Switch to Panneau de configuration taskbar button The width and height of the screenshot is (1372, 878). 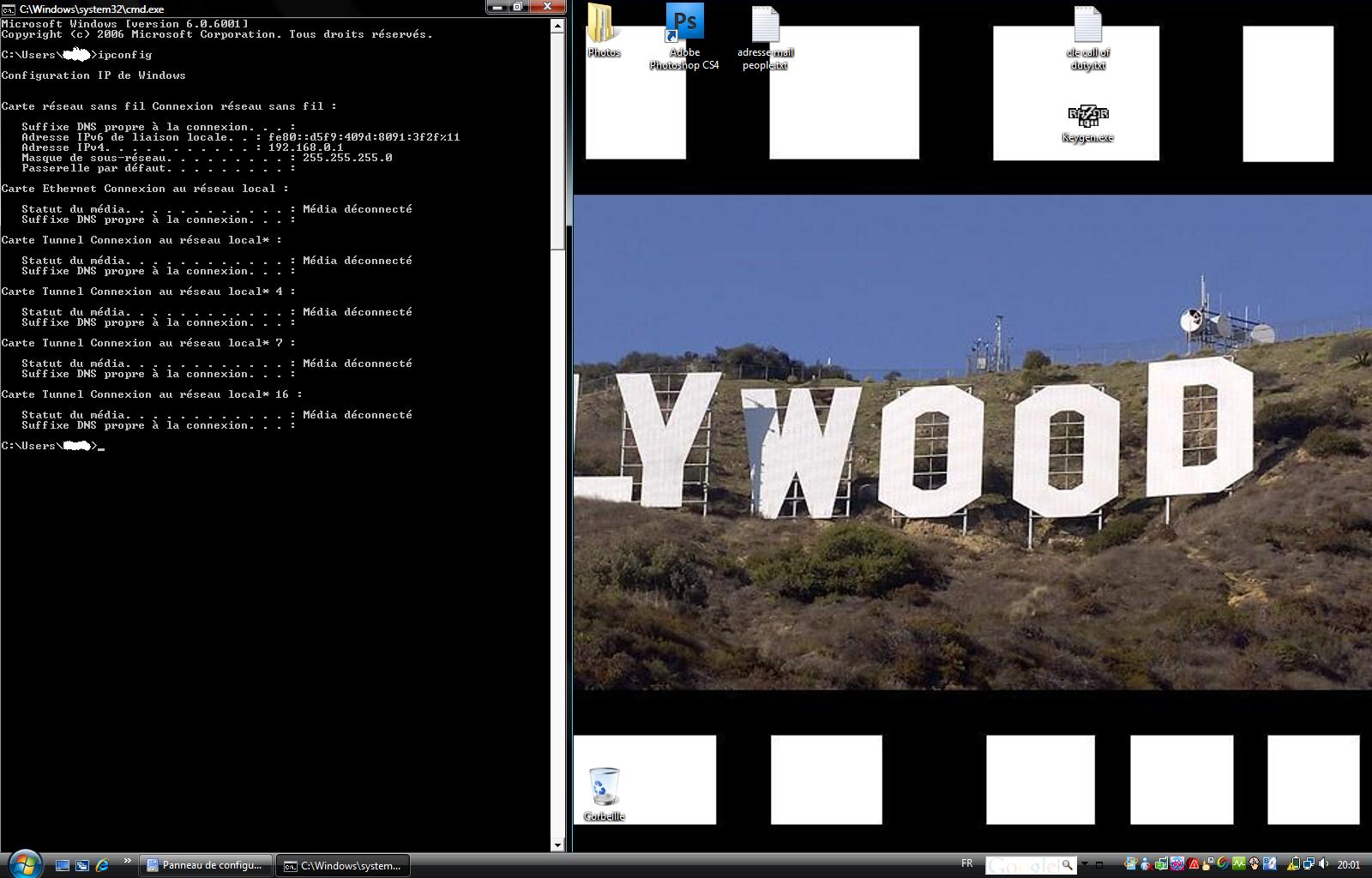[x=206, y=865]
